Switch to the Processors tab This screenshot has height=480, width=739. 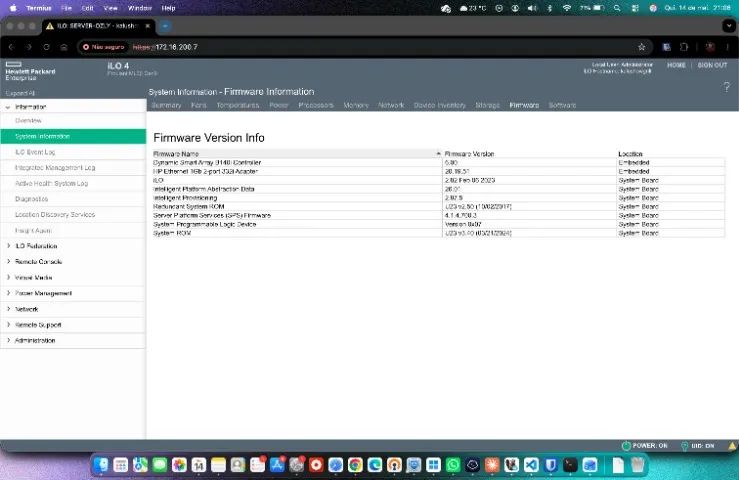pyautogui.click(x=316, y=105)
